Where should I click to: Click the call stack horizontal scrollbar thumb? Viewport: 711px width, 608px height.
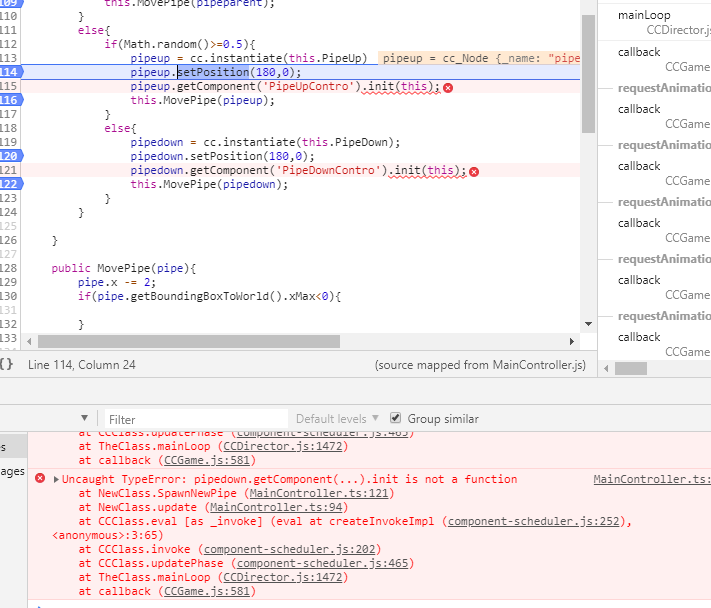(631, 369)
